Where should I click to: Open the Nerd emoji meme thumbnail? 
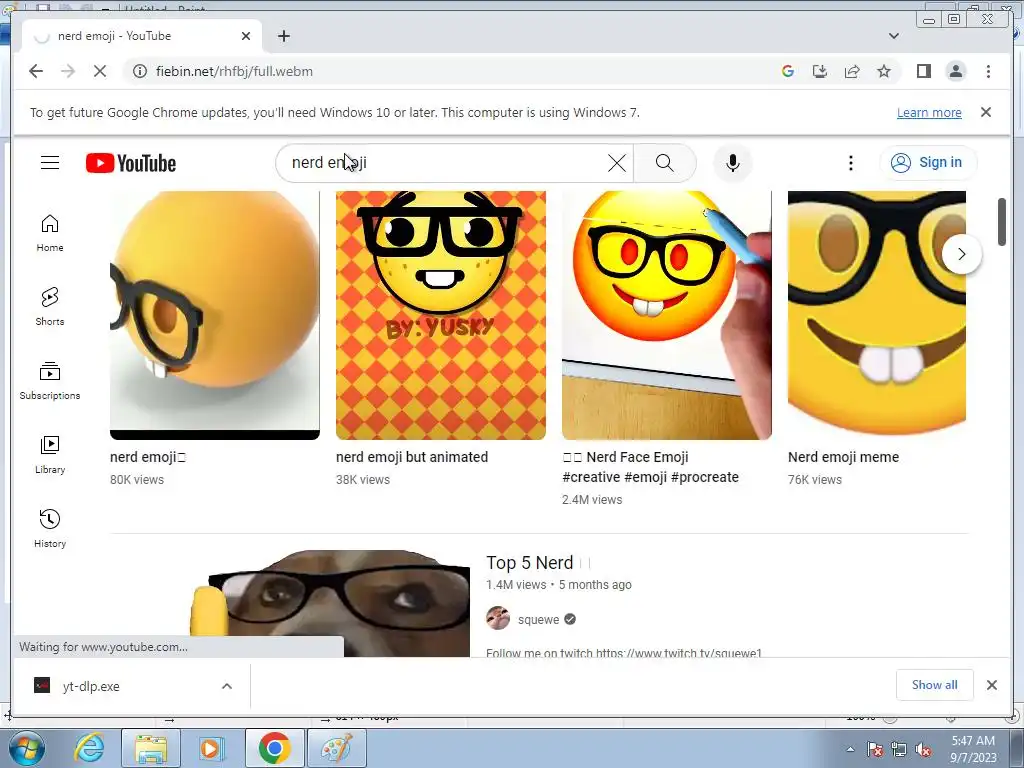(876, 315)
